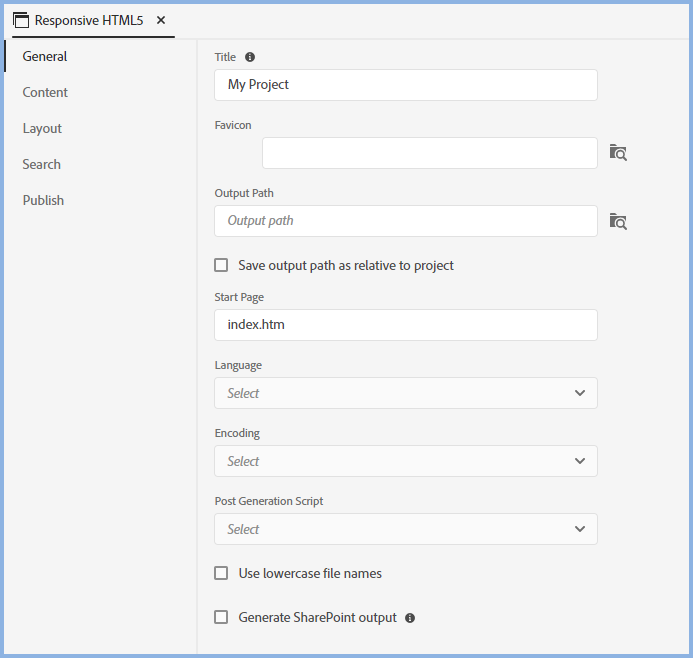Expand the Encoding dropdown

pos(405,461)
